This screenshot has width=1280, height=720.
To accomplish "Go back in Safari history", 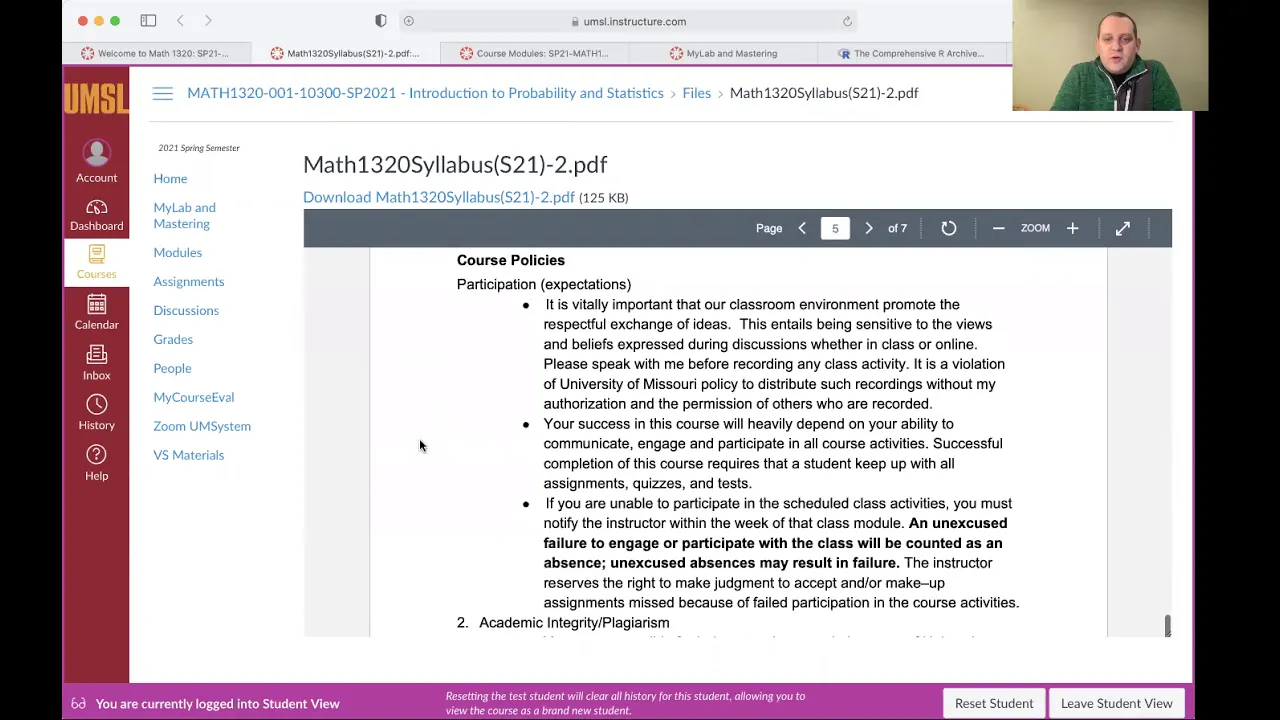I will pos(180,21).
